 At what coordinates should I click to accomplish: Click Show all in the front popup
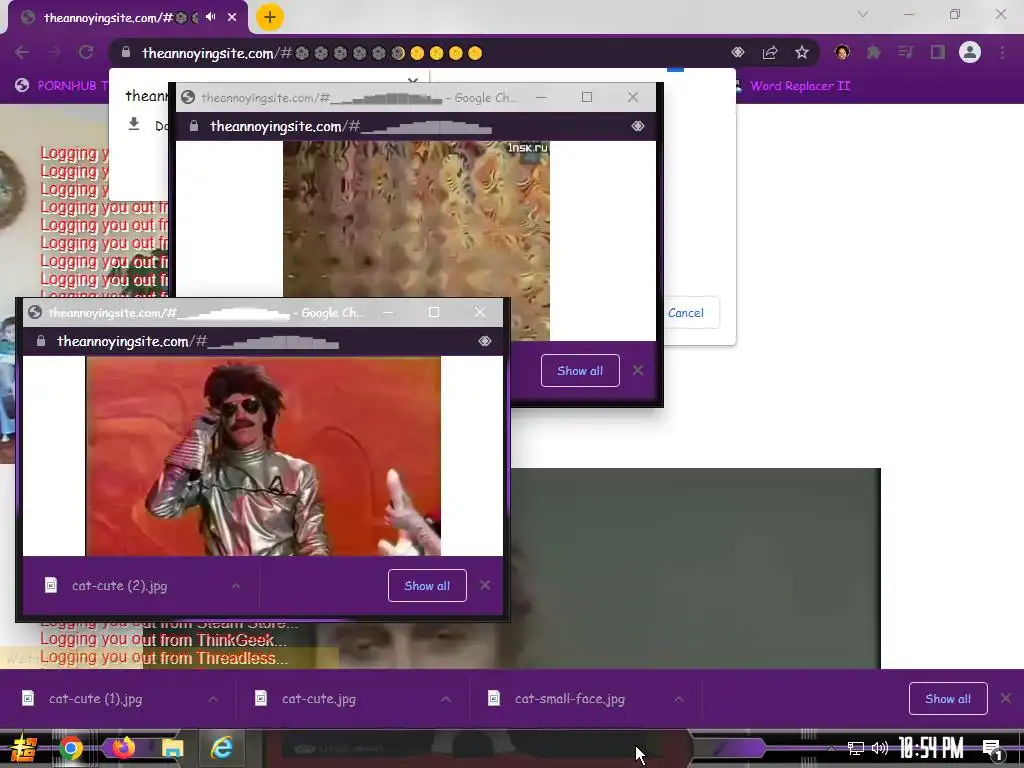(427, 586)
